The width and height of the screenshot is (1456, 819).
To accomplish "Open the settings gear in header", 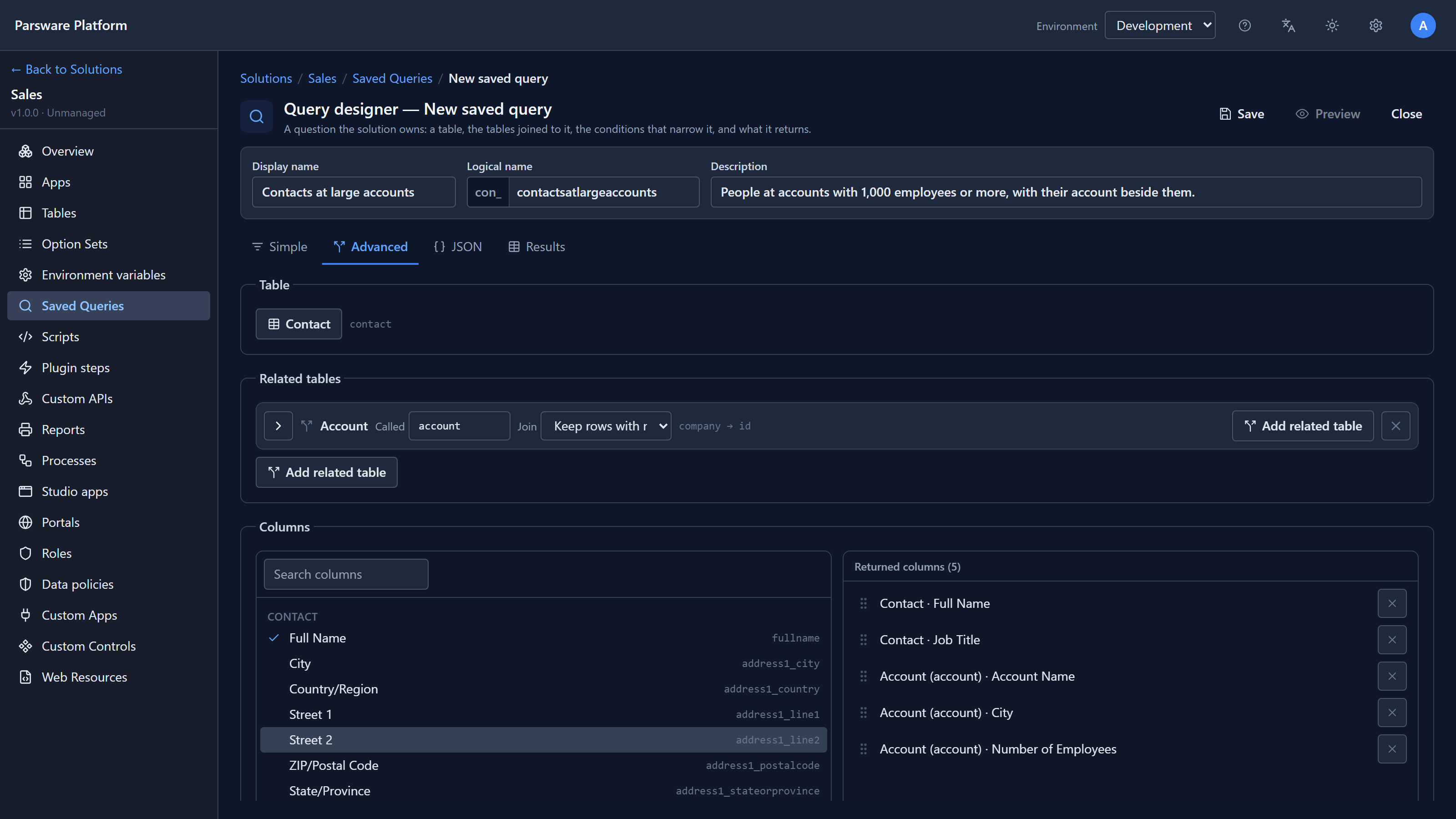I will coord(1376,25).
